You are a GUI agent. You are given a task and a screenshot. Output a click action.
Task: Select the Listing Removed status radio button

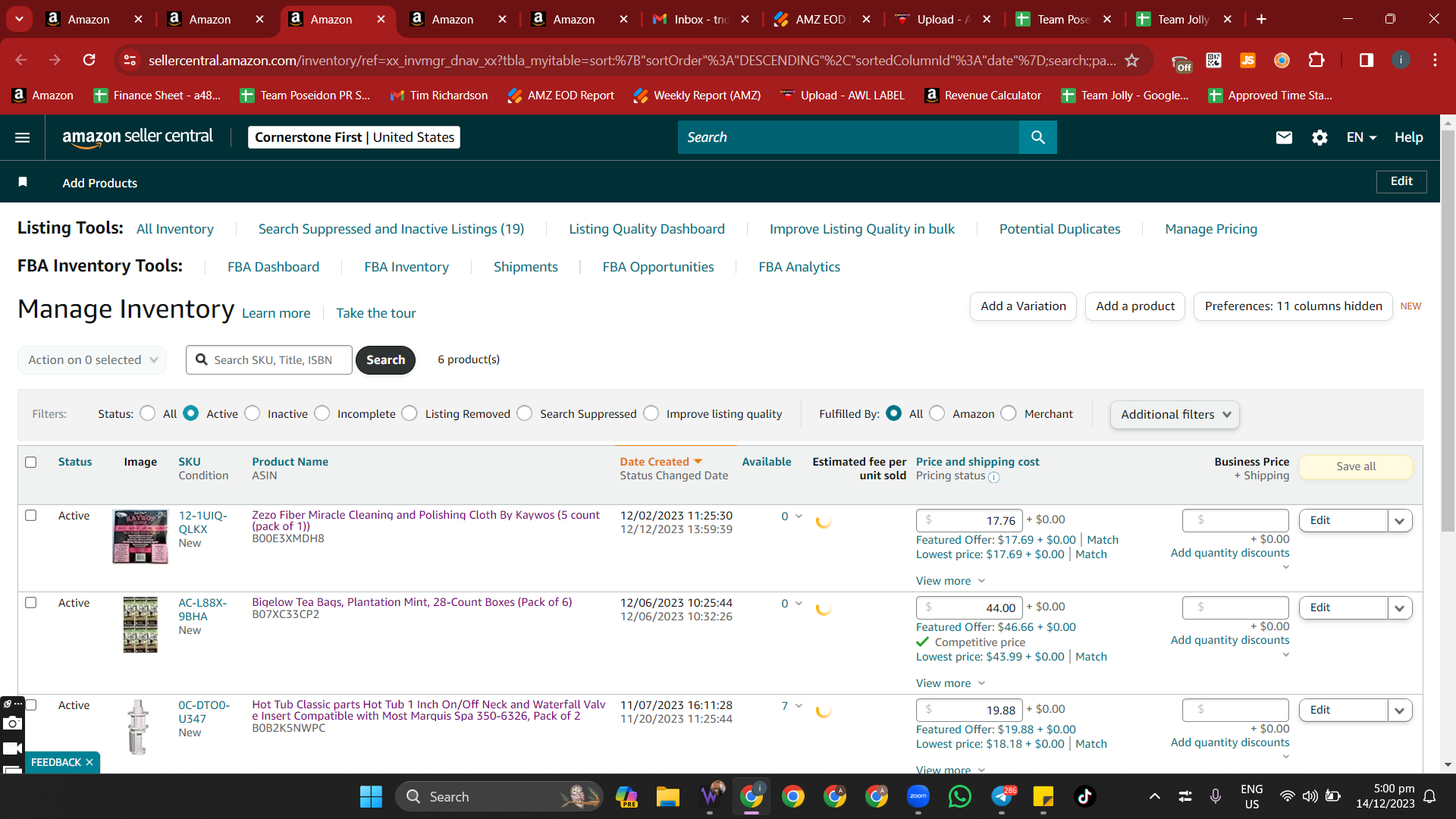click(x=409, y=413)
